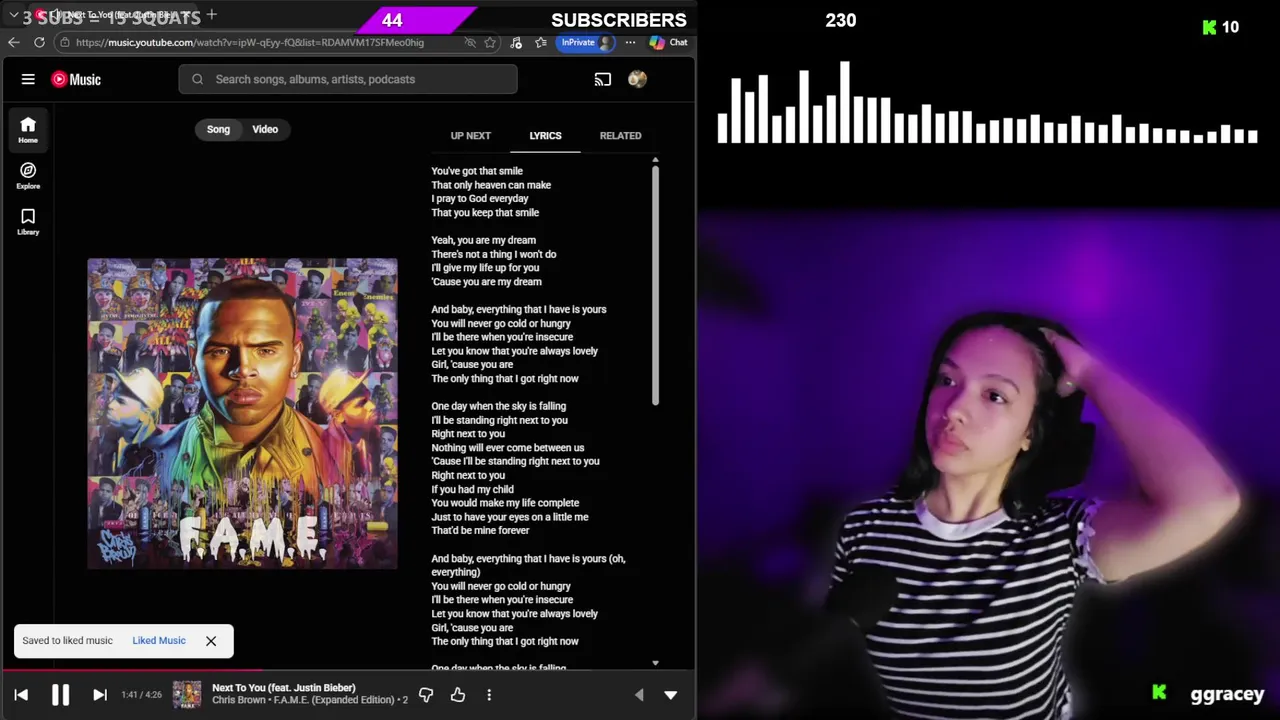The image size is (1280, 720).
Task: Open Explore in the sidebar
Action: tap(28, 176)
